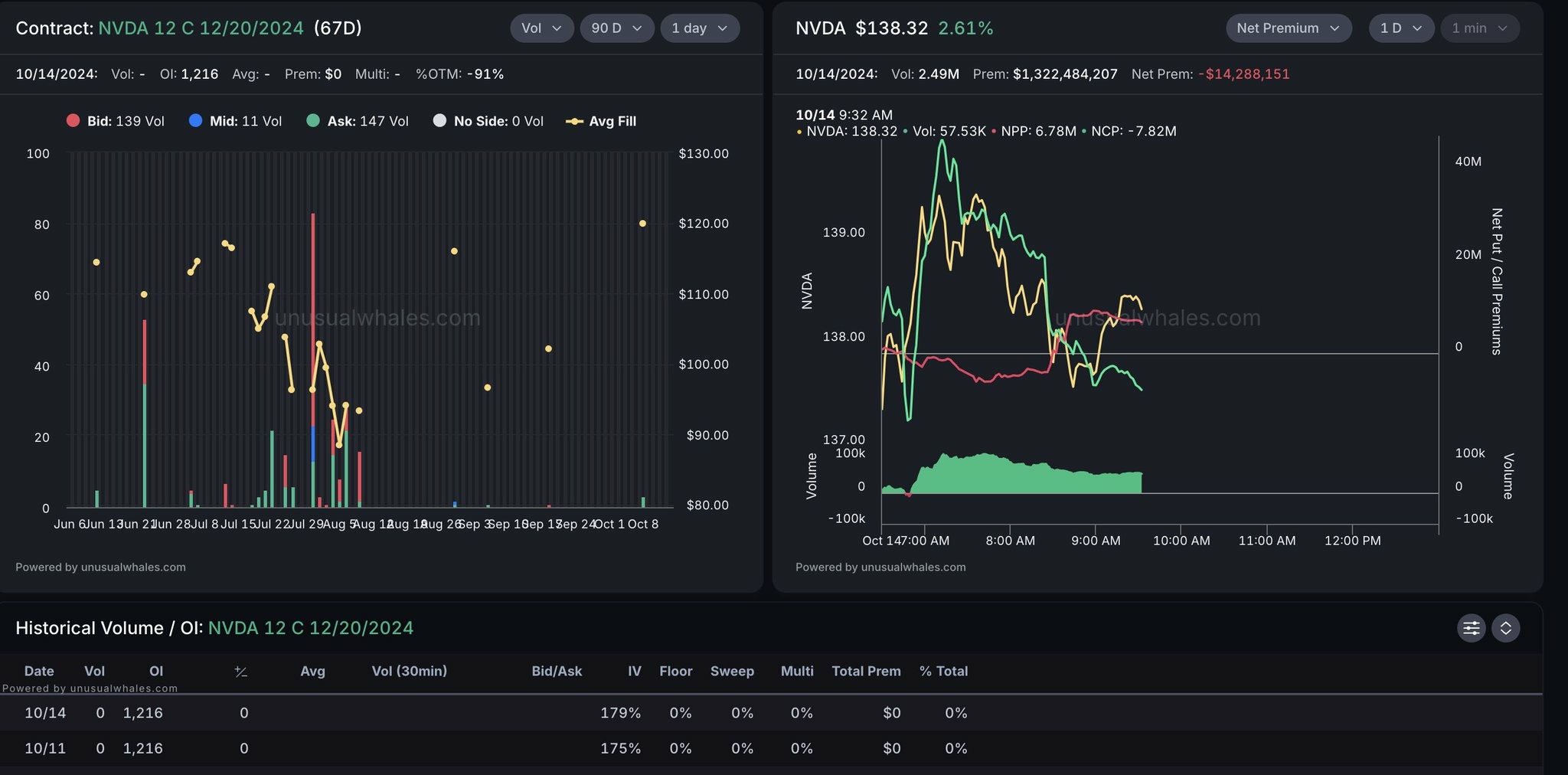Toggle the No Side series legend
The width and height of the screenshot is (1568, 775).
tap(488, 121)
